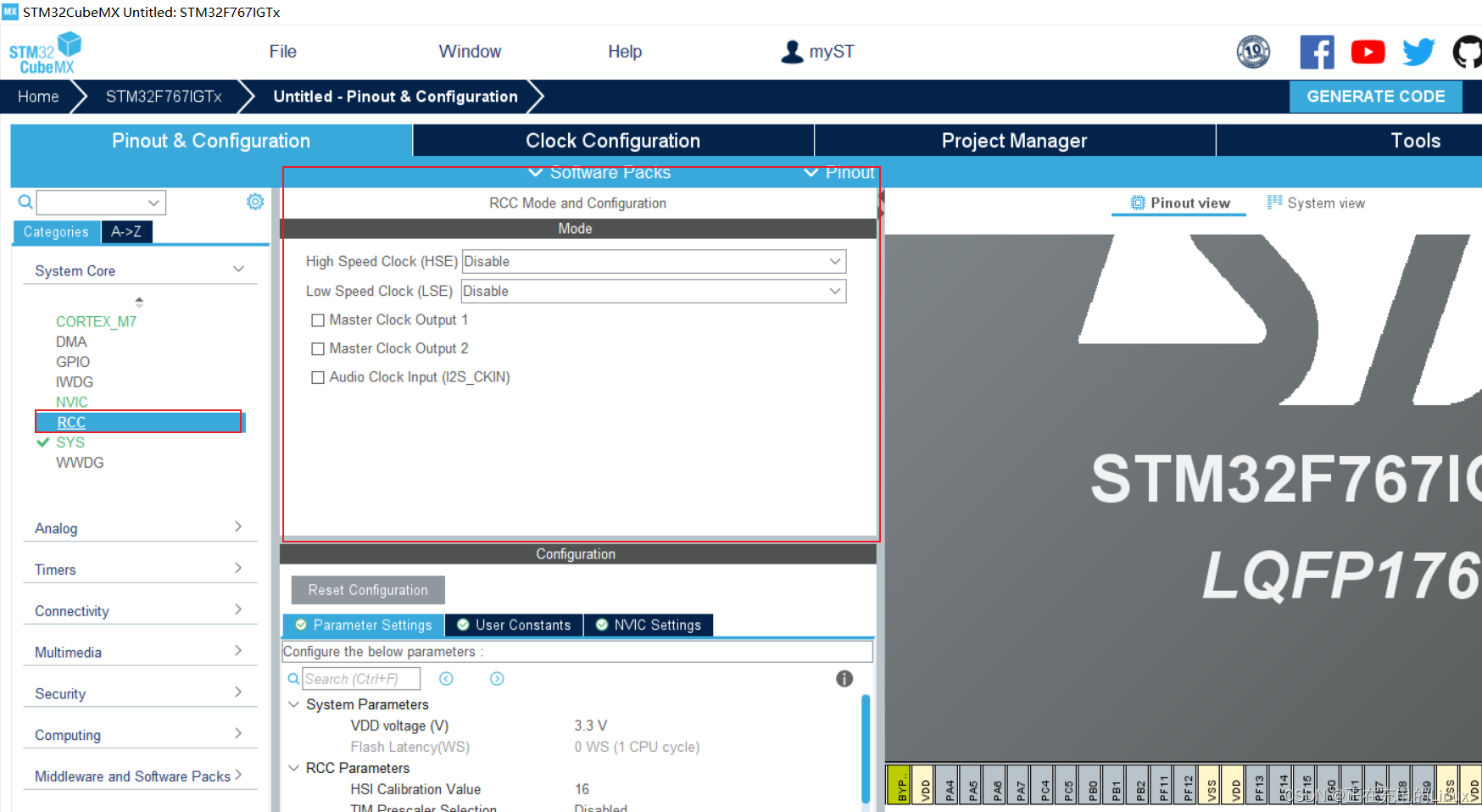1482x812 pixels.
Task: Go to STM32F767IGTx breadcrumb
Action: tap(164, 97)
